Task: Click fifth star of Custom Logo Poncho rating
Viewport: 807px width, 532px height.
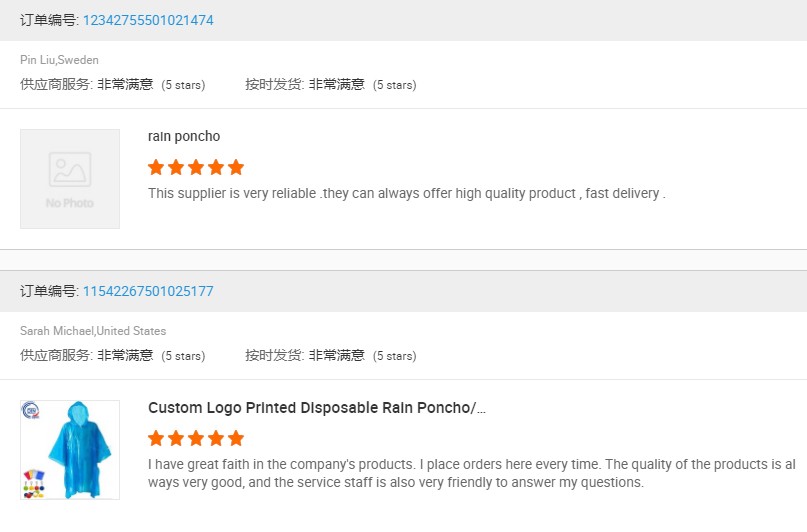Action: [x=236, y=438]
